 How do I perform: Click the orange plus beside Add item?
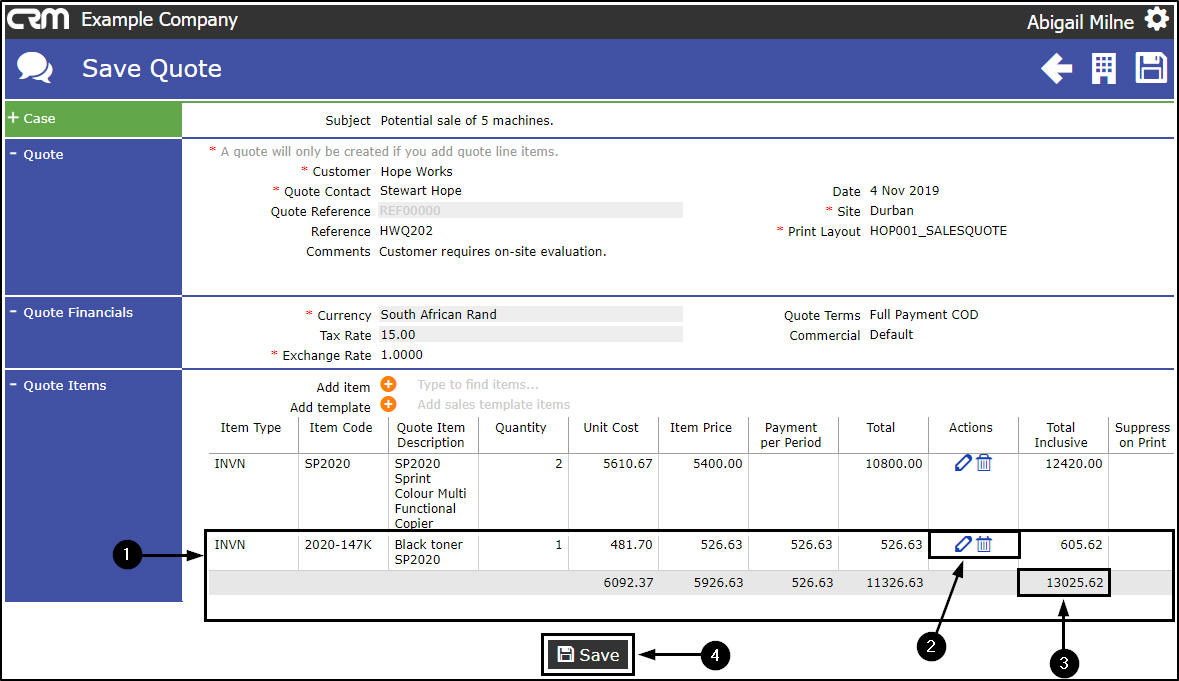click(388, 385)
